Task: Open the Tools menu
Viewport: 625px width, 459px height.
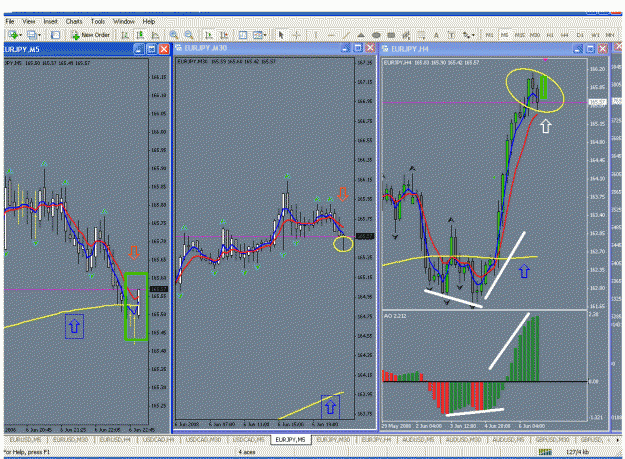Action: 98,21
